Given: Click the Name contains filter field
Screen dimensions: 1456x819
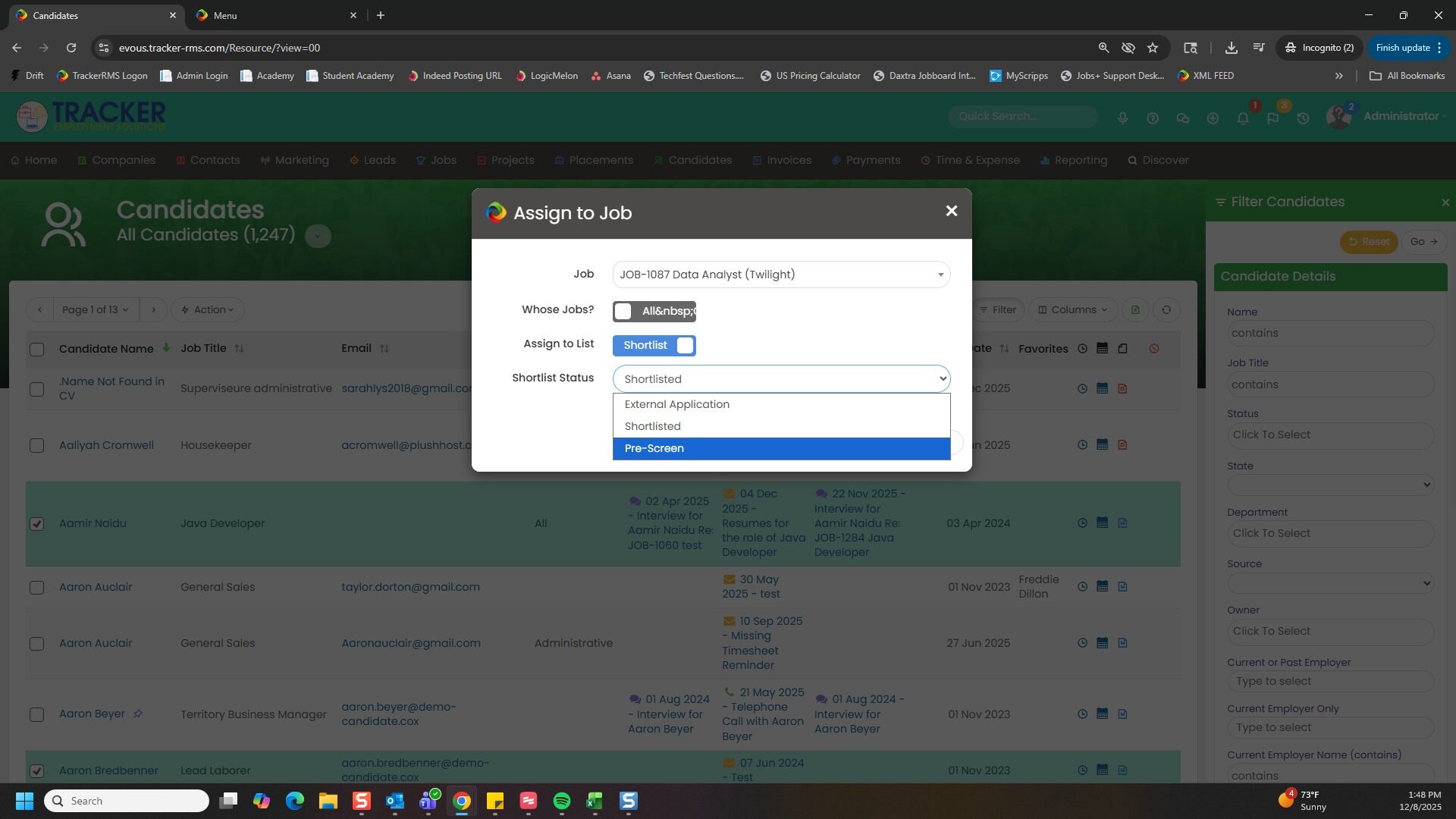Looking at the screenshot, I should 1330,333.
